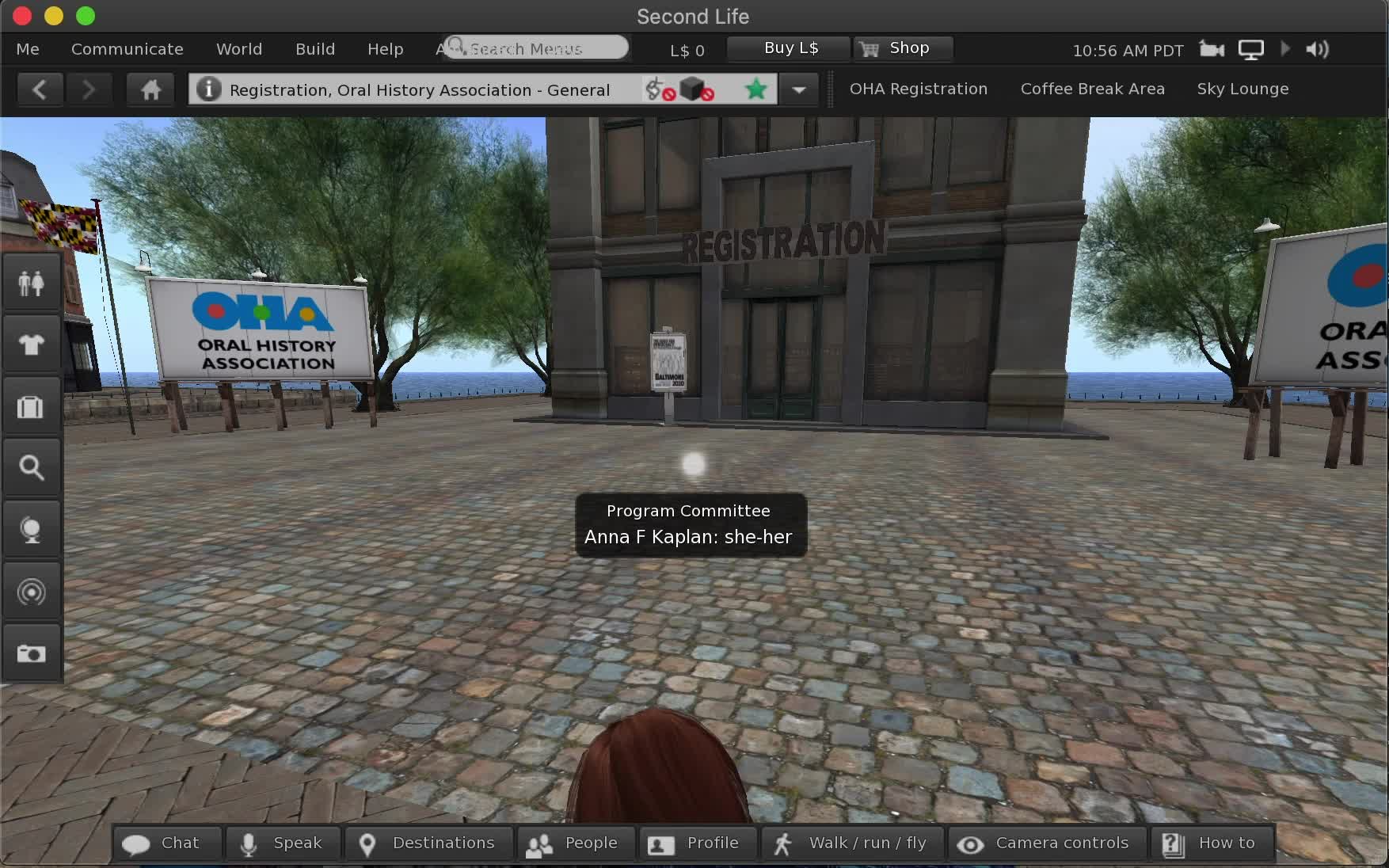Click the location address bar text
Viewport: 1389px width, 868px height.
point(420,90)
